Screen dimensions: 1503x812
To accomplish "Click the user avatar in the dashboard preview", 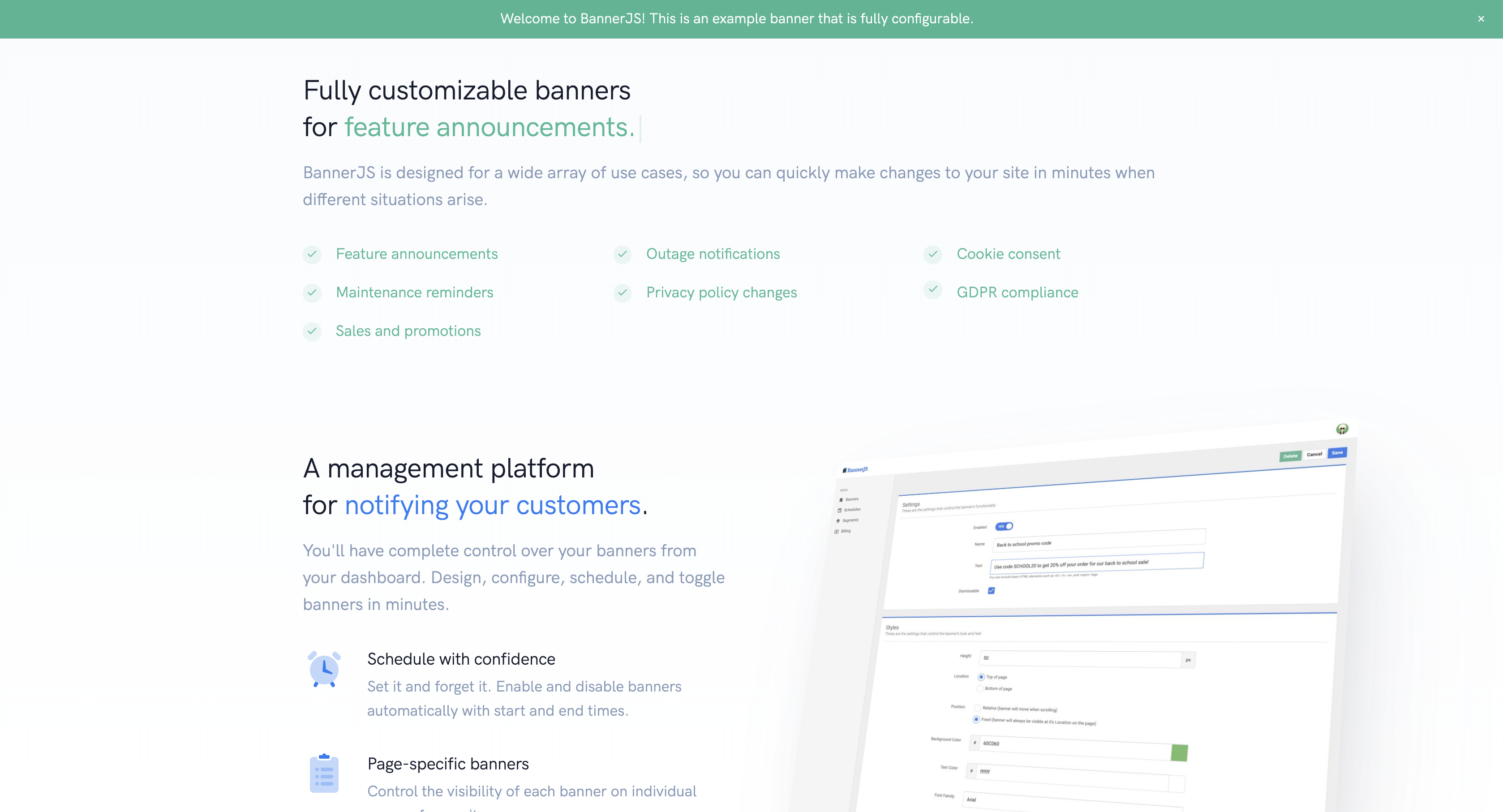I will 1342,430.
